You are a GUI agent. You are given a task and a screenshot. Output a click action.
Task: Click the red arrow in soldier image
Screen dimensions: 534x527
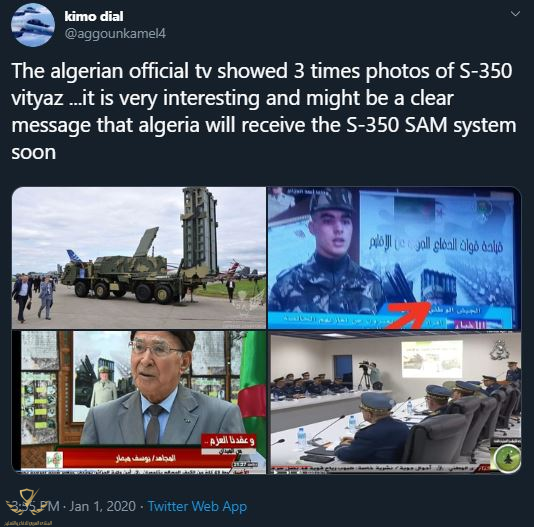[408, 315]
